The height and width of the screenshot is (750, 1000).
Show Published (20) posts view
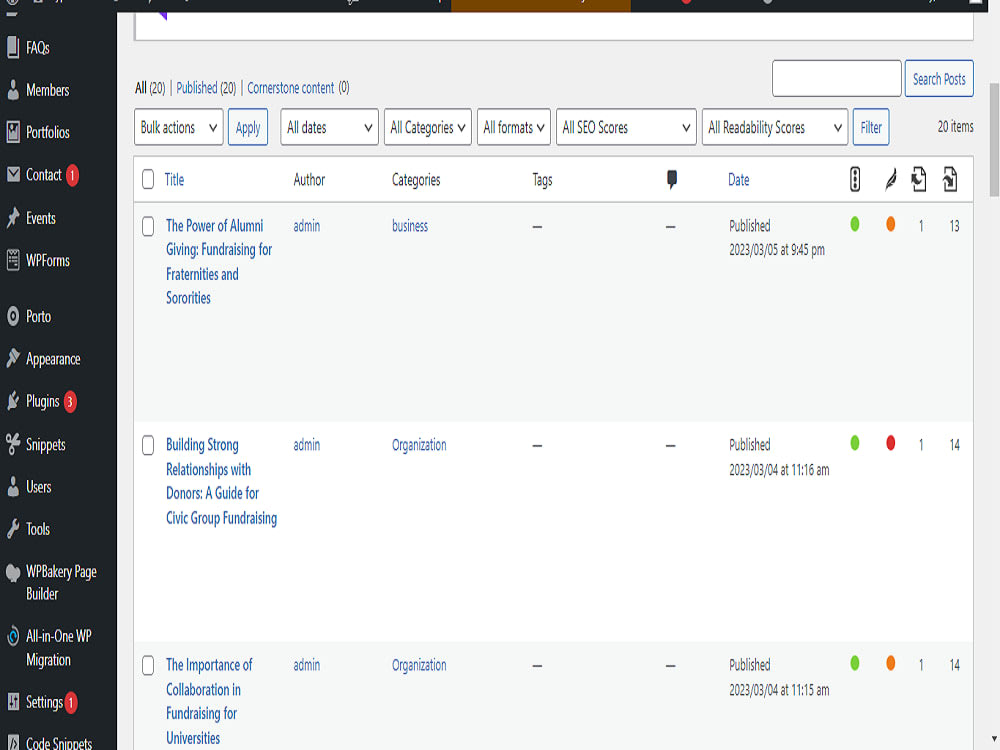coord(206,88)
